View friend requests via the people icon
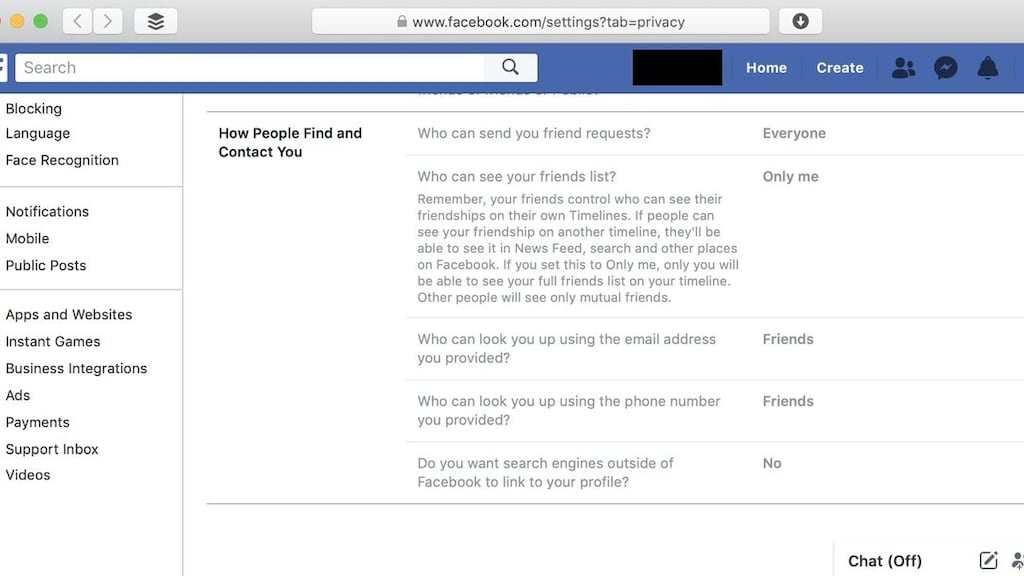Image resolution: width=1024 pixels, height=576 pixels. (903, 67)
